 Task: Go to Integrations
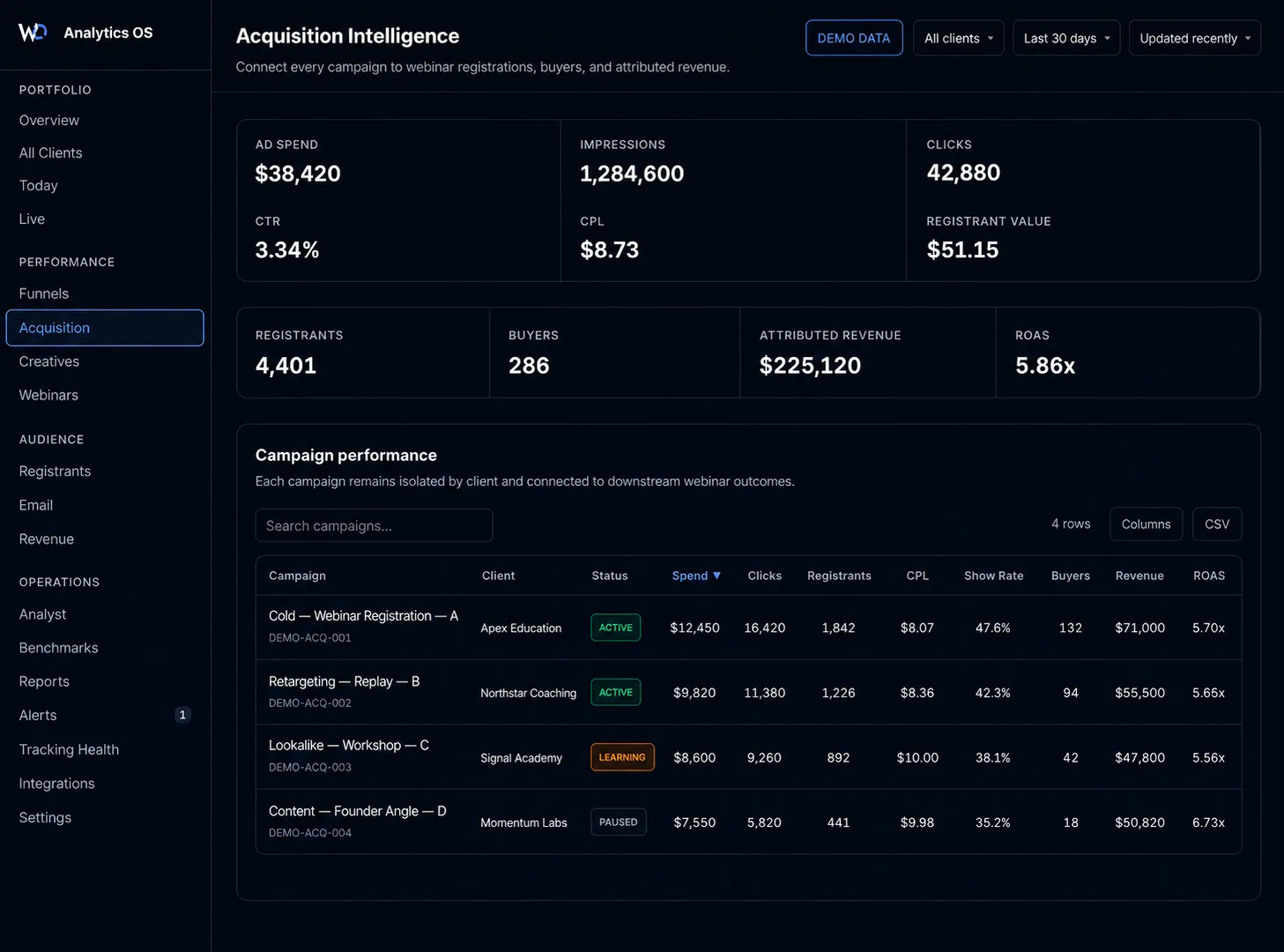(x=56, y=784)
